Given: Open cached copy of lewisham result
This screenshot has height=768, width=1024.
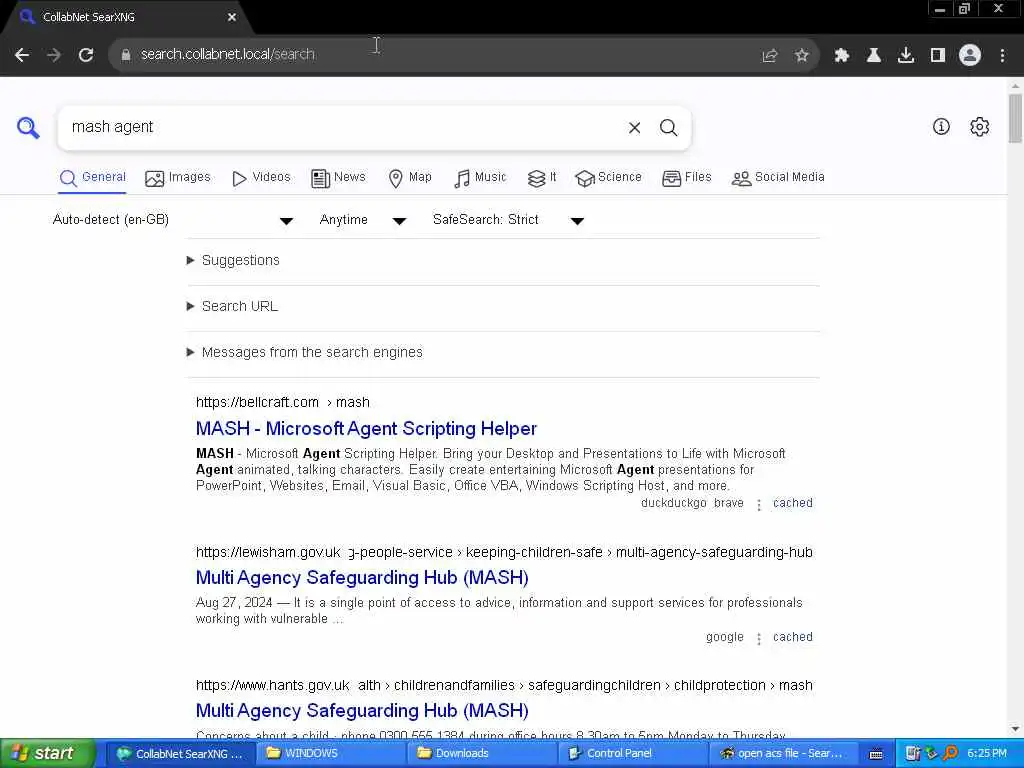Looking at the screenshot, I should click(x=793, y=637).
